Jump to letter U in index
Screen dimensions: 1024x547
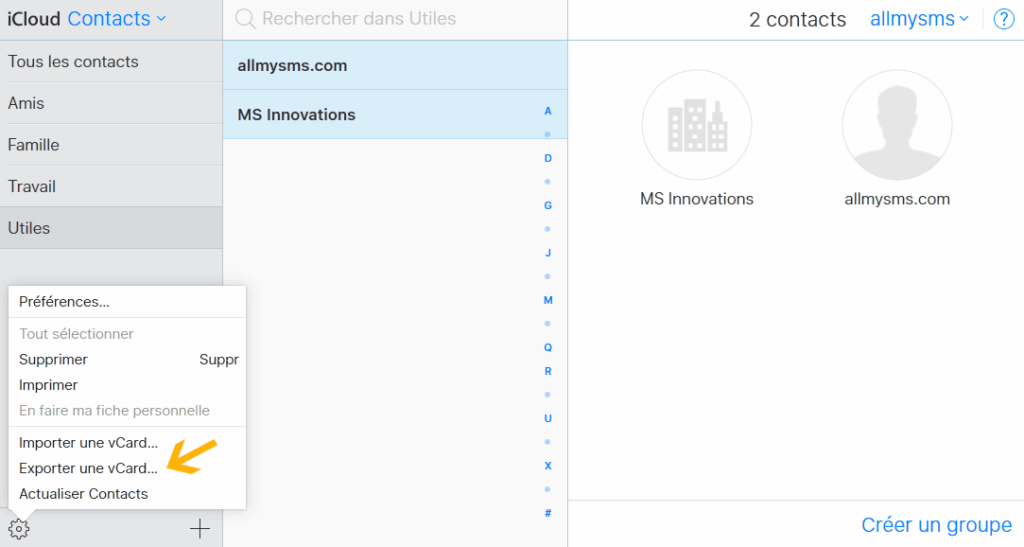pos(548,418)
